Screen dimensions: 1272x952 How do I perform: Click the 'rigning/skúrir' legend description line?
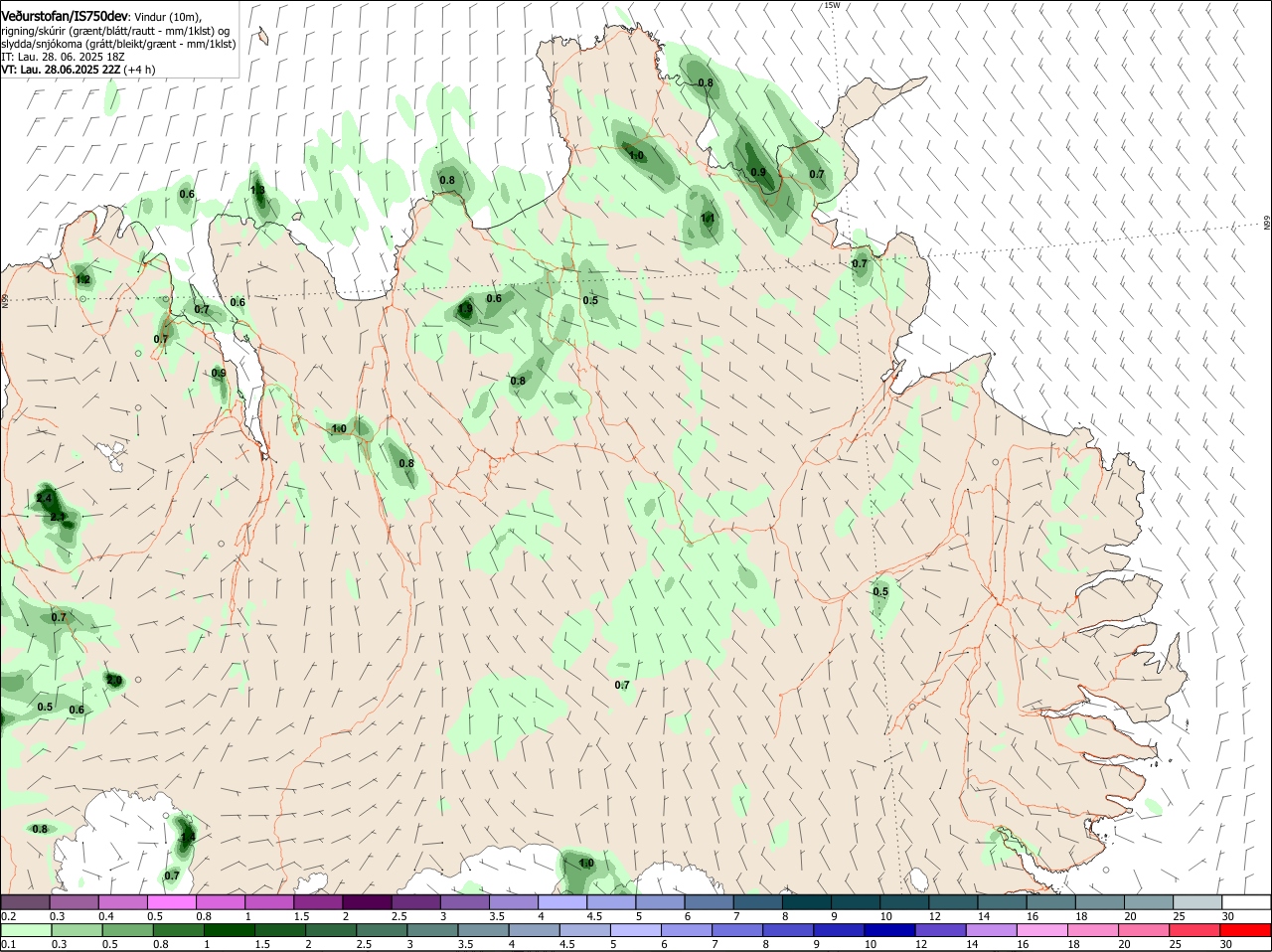[115, 31]
